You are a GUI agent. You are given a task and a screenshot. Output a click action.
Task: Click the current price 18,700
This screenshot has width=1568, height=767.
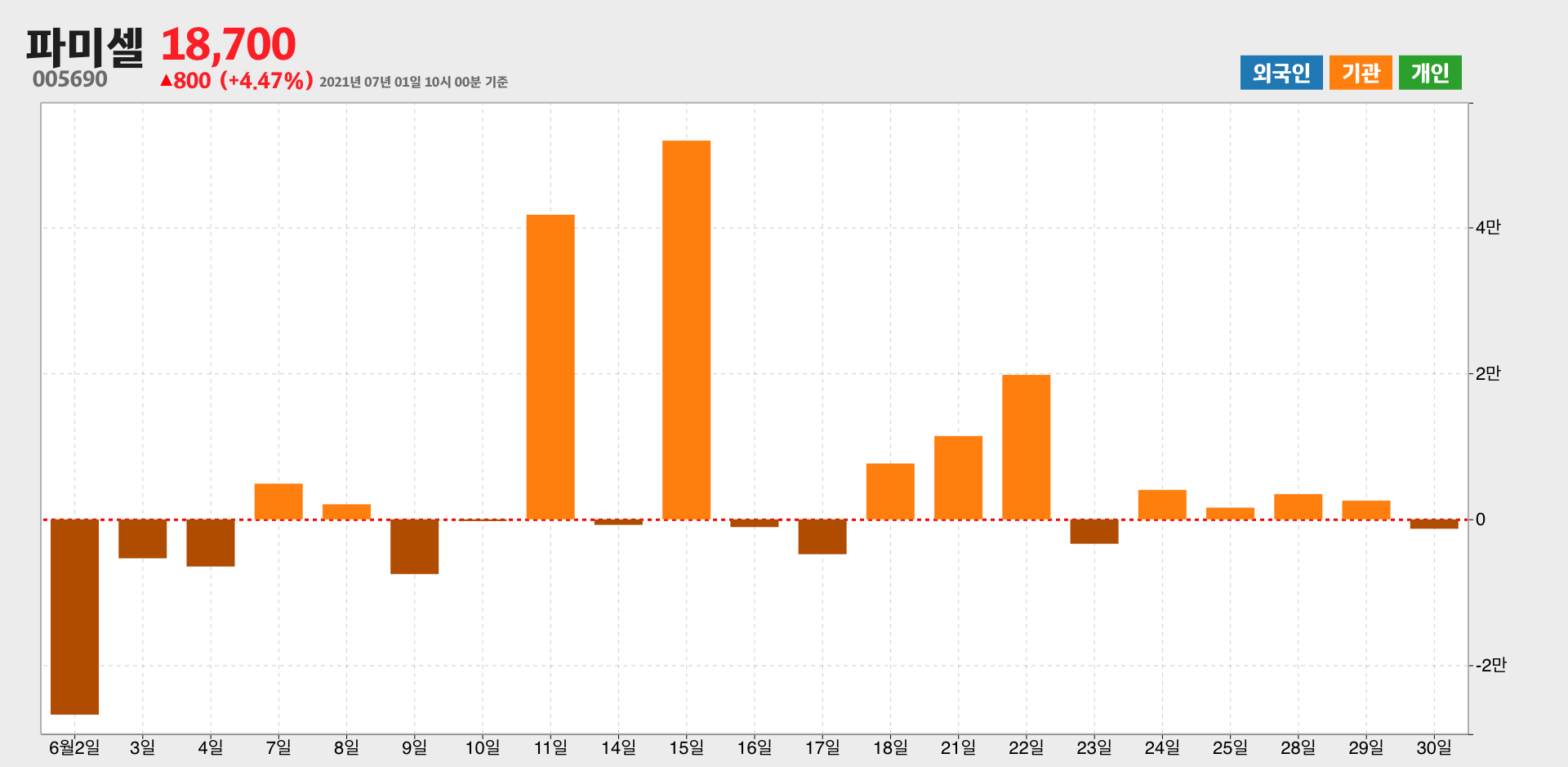[x=228, y=44]
